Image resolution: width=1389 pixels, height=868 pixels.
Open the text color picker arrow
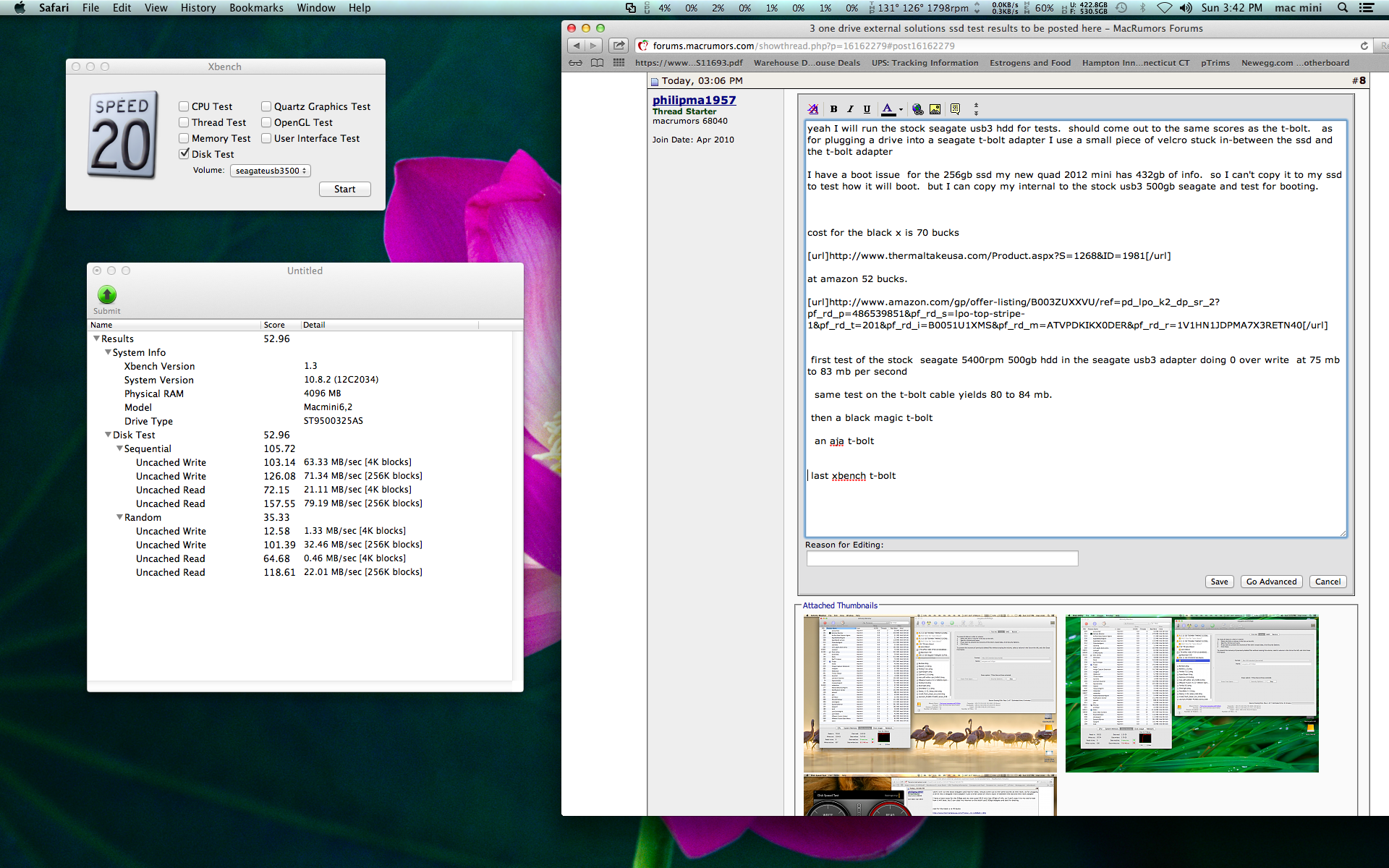click(901, 110)
